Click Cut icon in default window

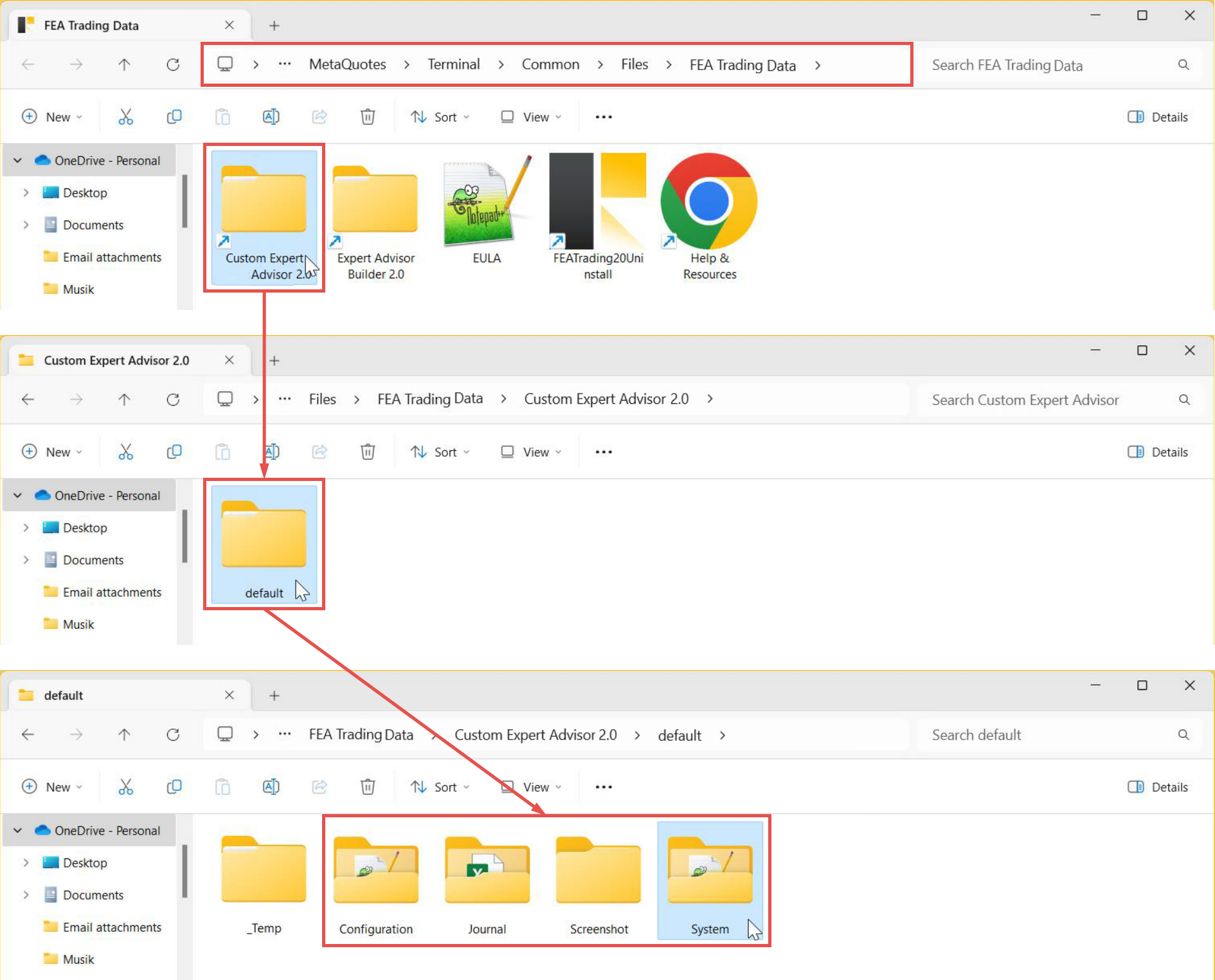coord(125,786)
